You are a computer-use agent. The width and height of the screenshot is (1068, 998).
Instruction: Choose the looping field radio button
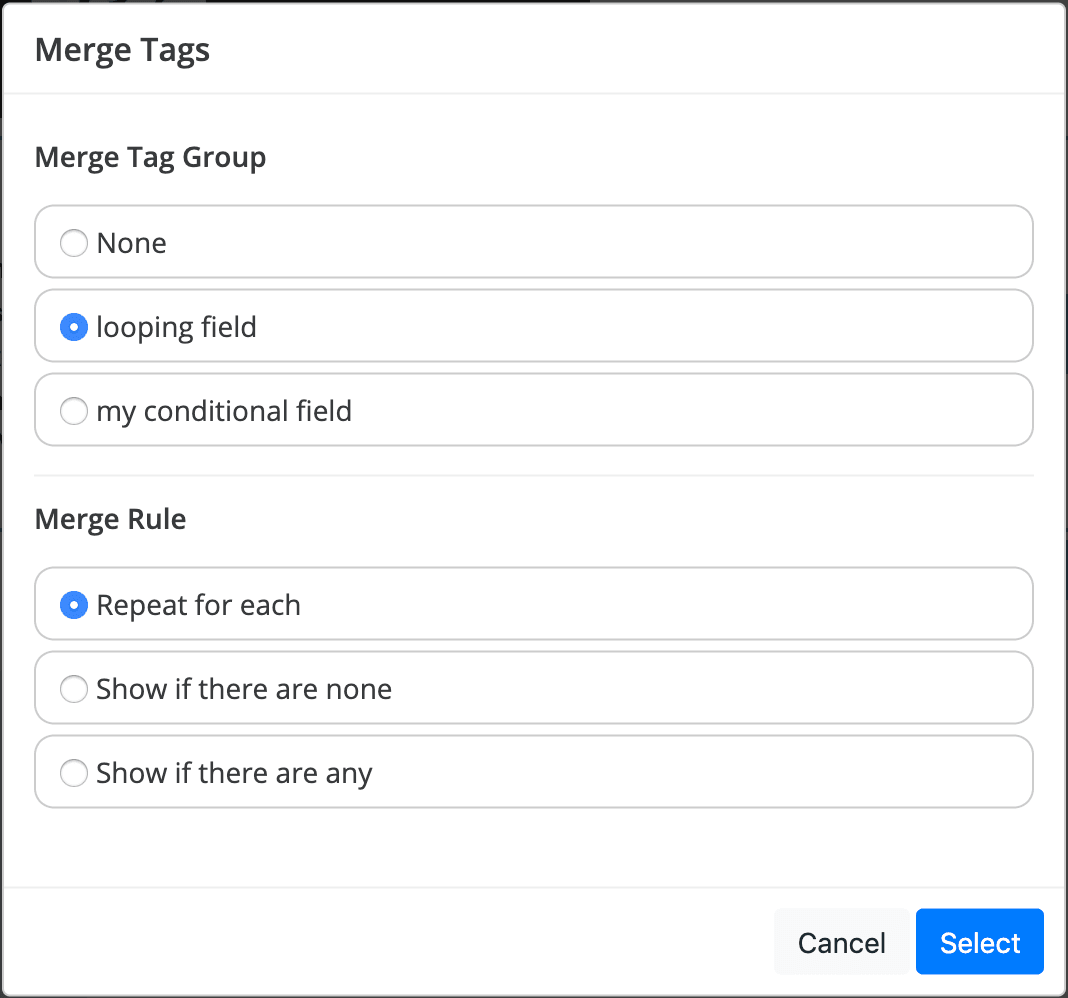pos(74,327)
